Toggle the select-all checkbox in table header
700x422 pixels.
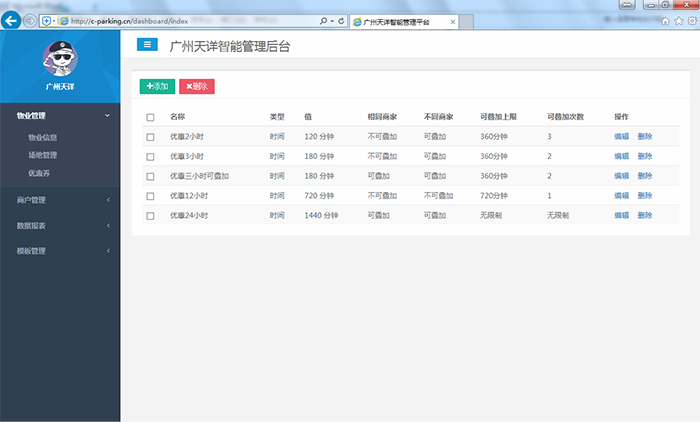pos(150,117)
